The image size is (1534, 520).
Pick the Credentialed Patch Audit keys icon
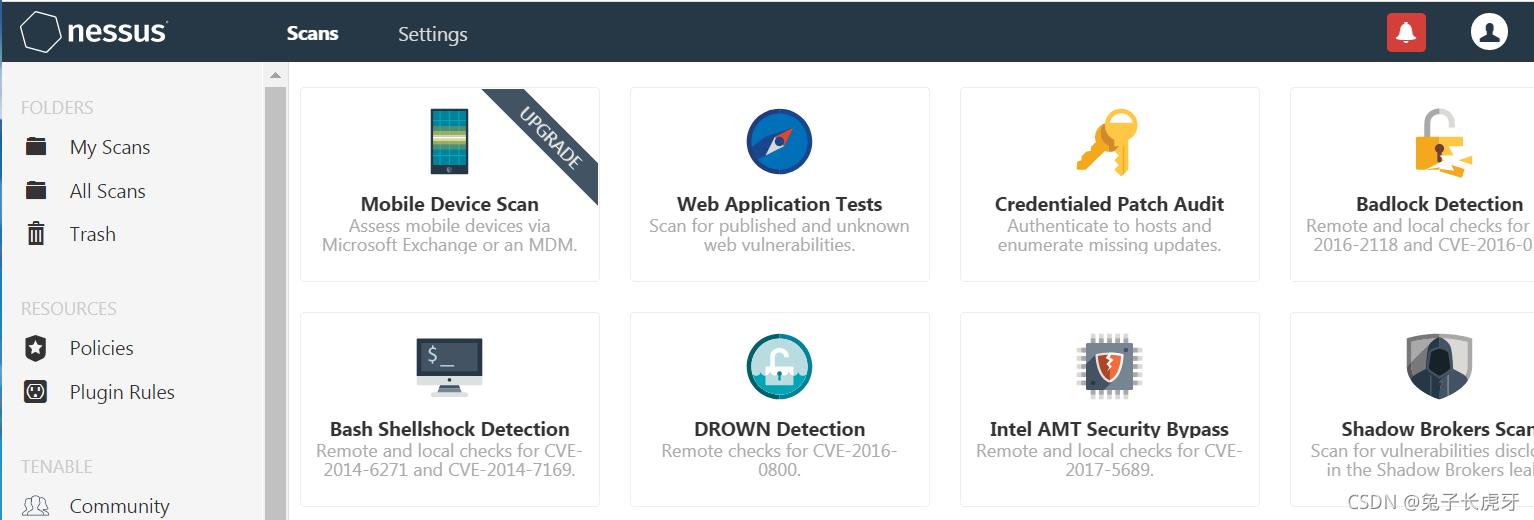pos(1108,142)
